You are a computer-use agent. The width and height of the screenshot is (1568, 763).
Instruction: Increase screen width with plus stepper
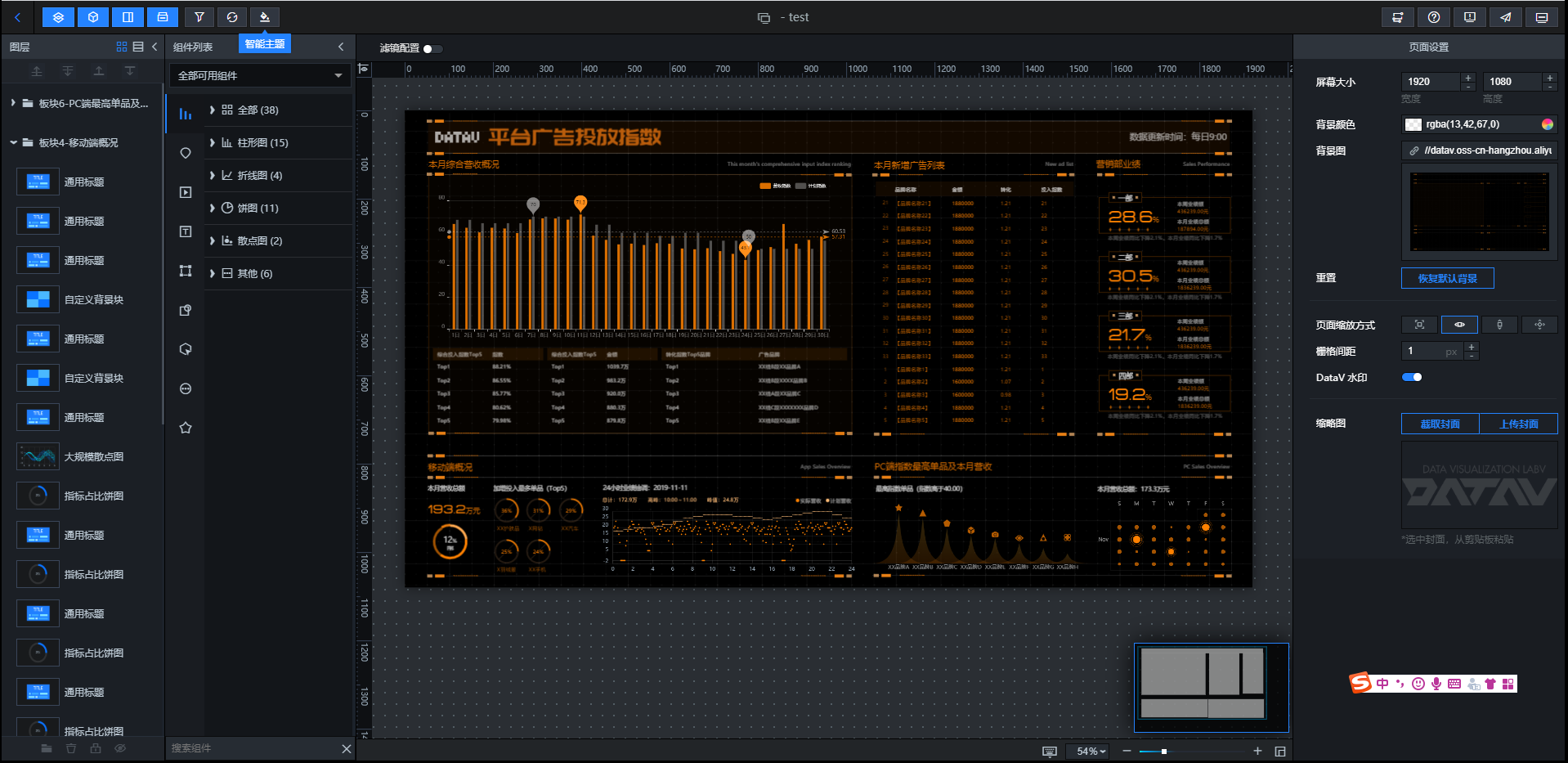pos(1468,78)
